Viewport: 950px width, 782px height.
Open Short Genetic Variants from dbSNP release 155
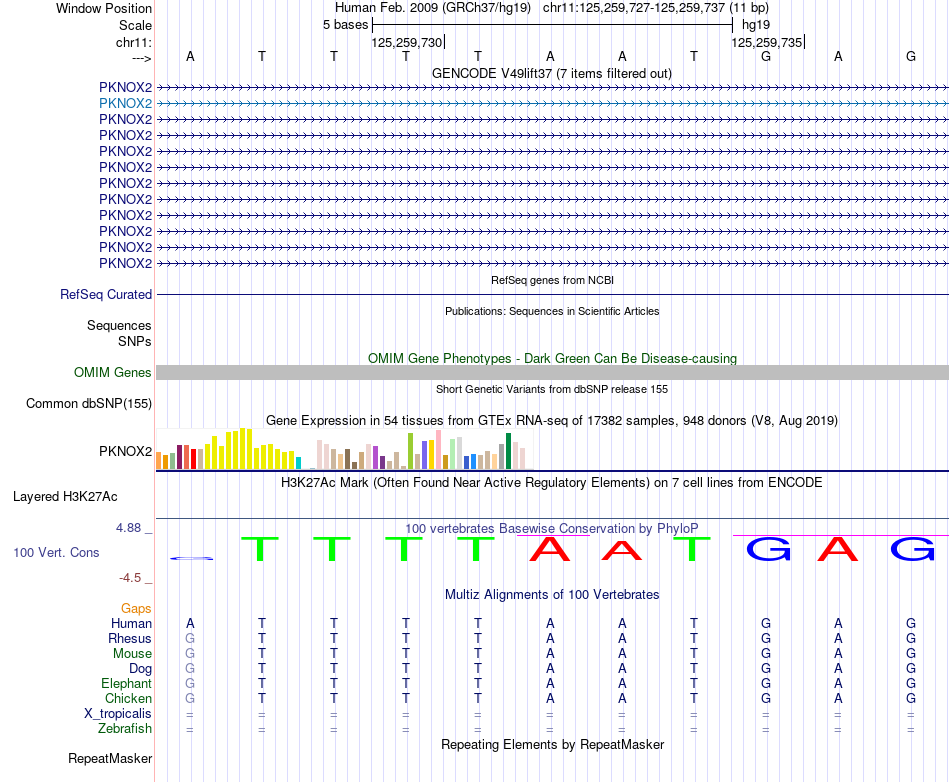[552, 389]
